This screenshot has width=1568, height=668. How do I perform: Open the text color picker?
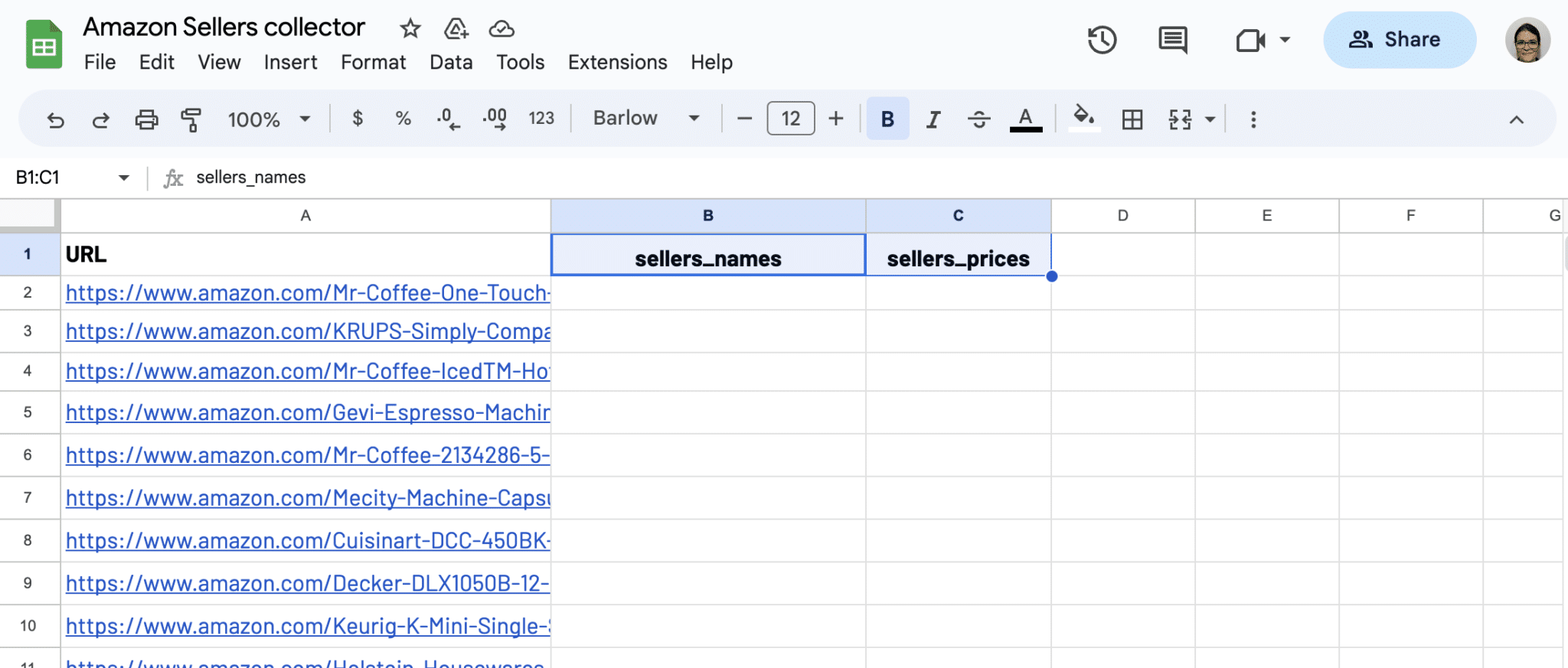click(x=1026, y=119)
